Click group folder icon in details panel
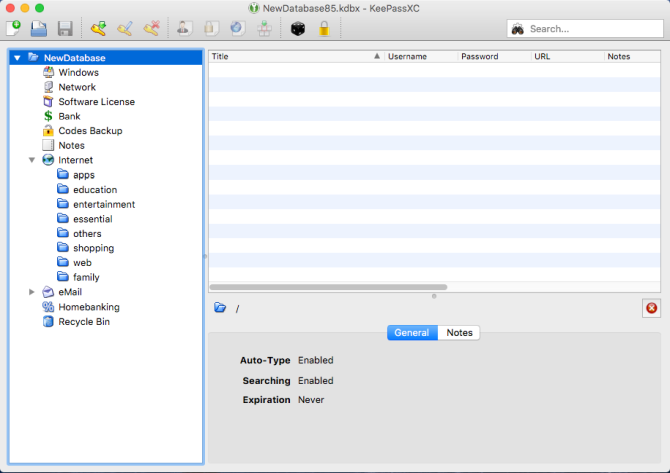 [x=220, y=307]
